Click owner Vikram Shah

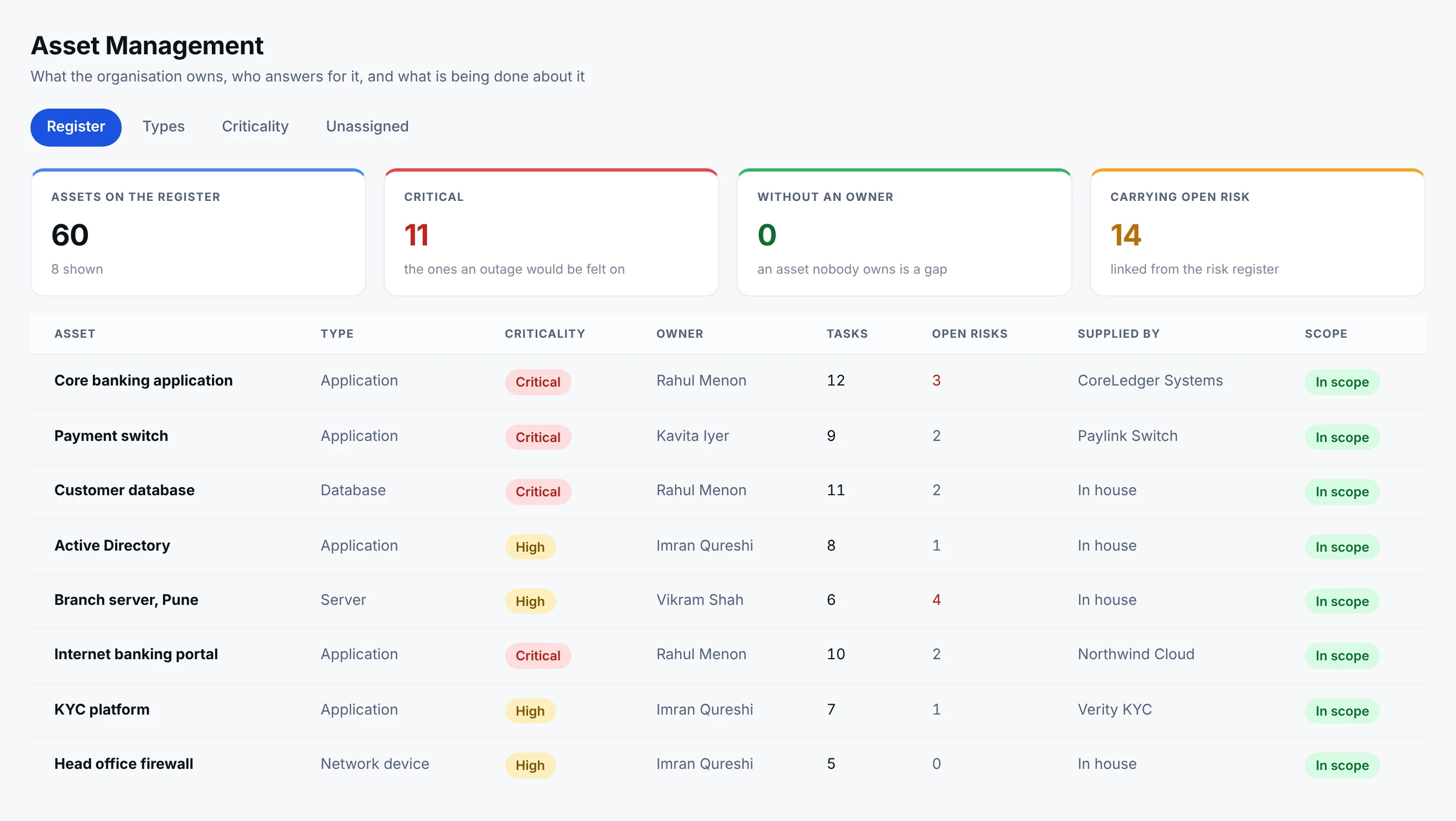tap(700, 600)
